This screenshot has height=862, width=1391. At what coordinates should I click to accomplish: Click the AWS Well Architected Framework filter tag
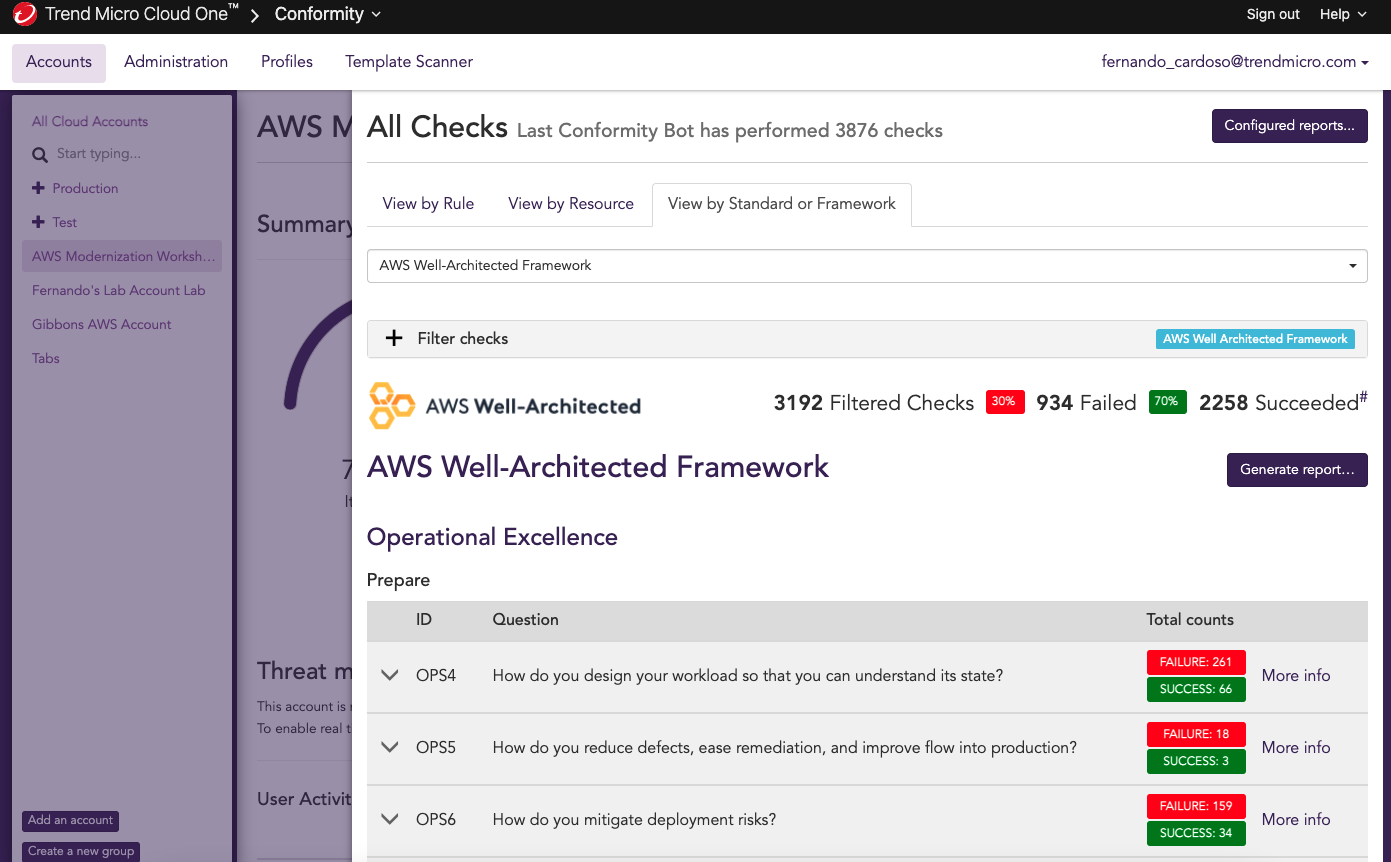1255,339
